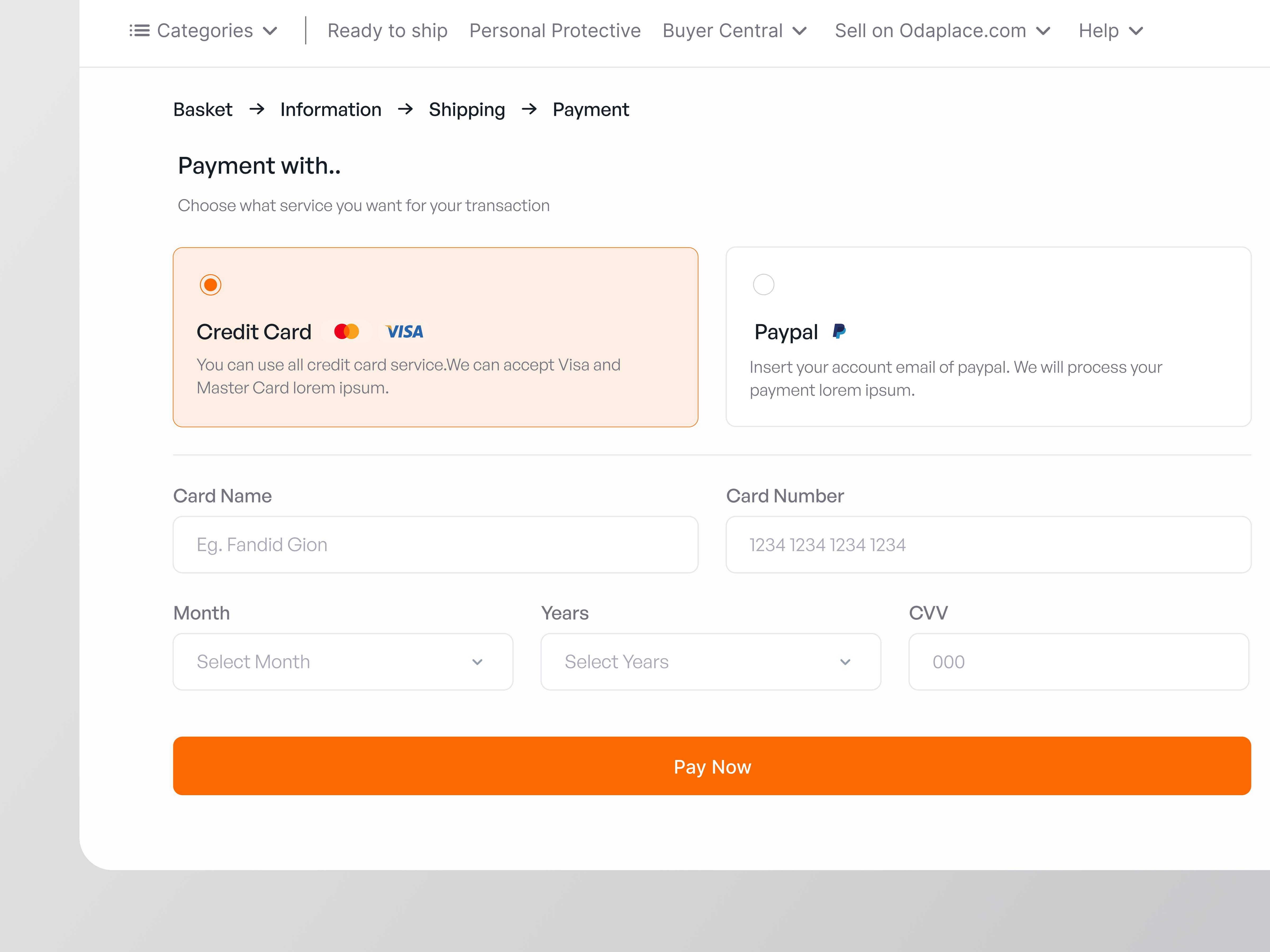Go back to the Basket step
The image size is (1270, 952).
tap(203, 109)
